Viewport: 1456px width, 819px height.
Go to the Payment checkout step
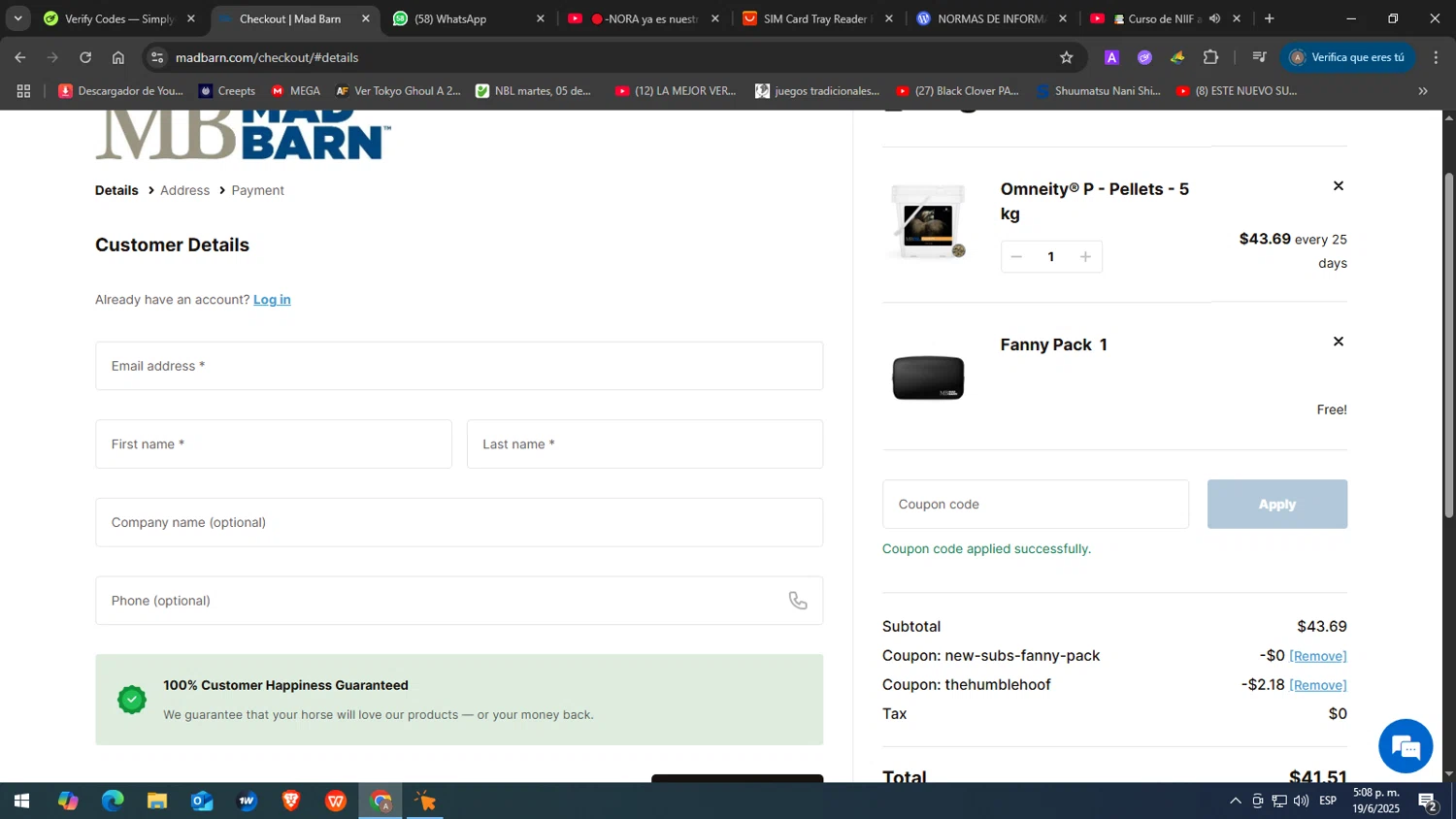[257, 190]
